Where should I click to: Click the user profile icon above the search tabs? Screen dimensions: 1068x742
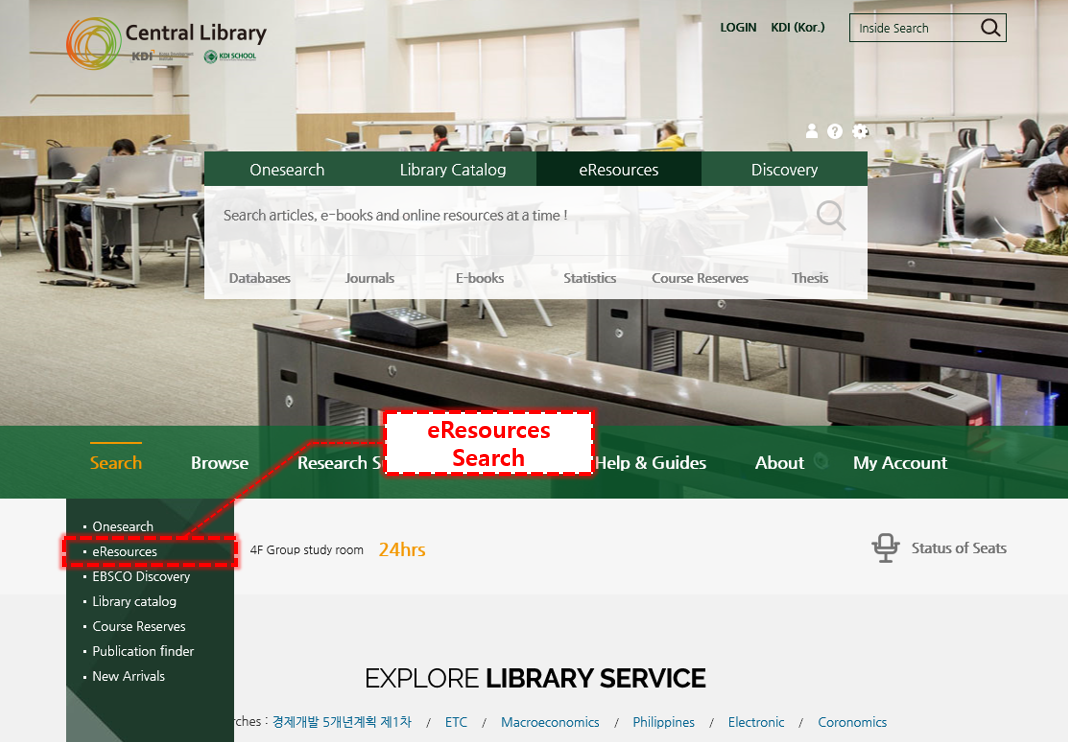tap(812, 131)
